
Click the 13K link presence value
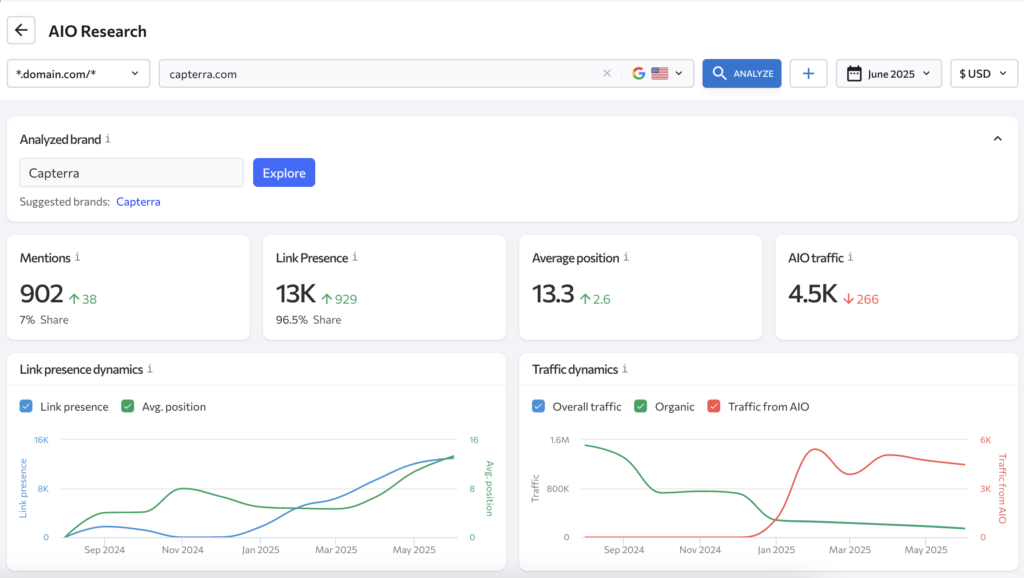click(x=295, y=293)
